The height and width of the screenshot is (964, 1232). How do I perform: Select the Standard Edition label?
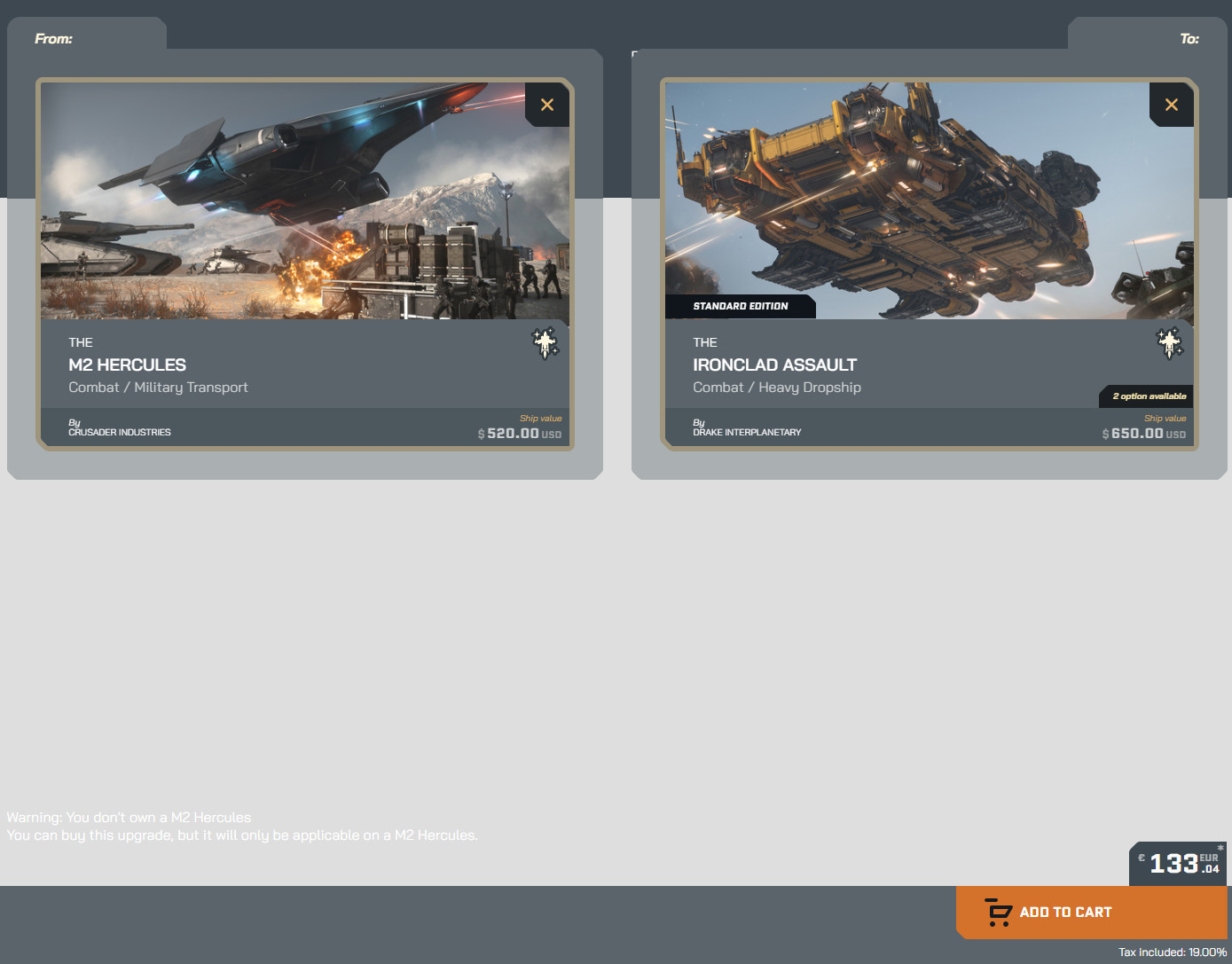coord(741,306)
